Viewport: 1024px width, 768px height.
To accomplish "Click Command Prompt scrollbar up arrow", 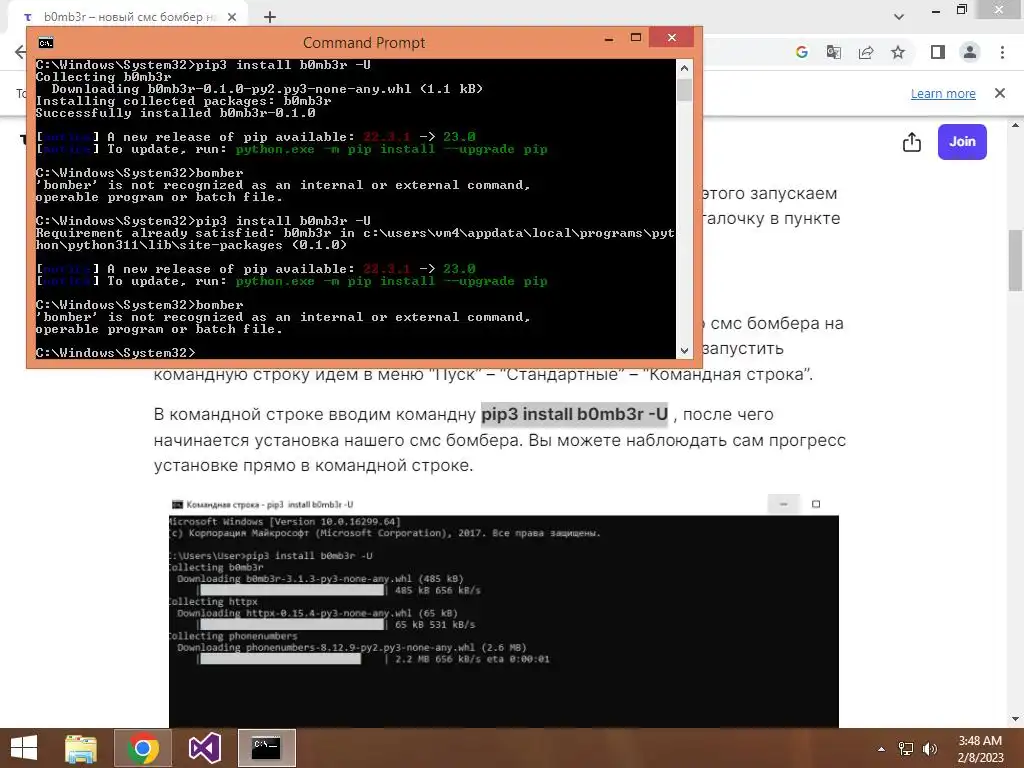I will pyautogui.click(x=684, y=68).
